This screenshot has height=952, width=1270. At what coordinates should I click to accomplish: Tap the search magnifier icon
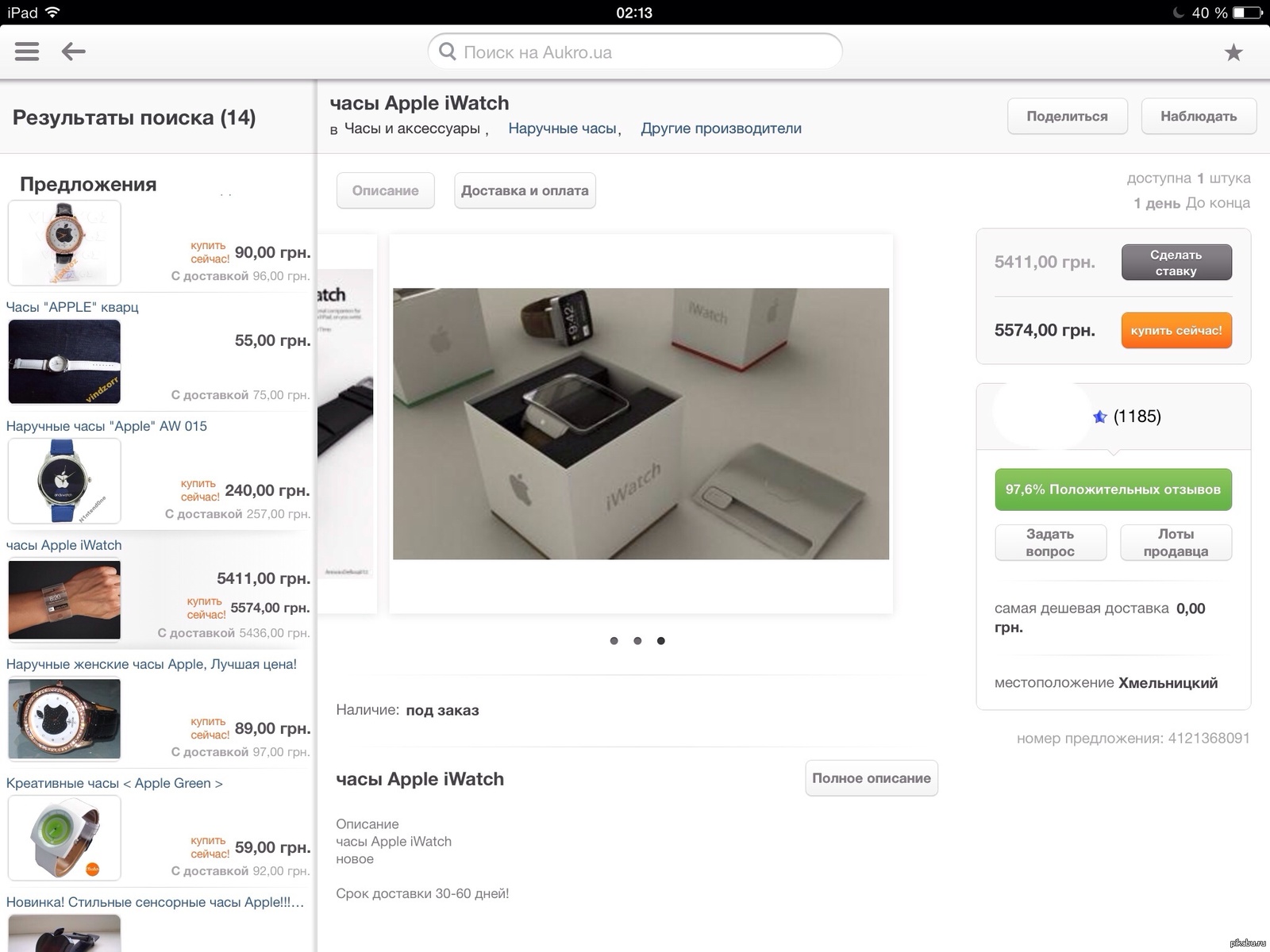[448, 52]
